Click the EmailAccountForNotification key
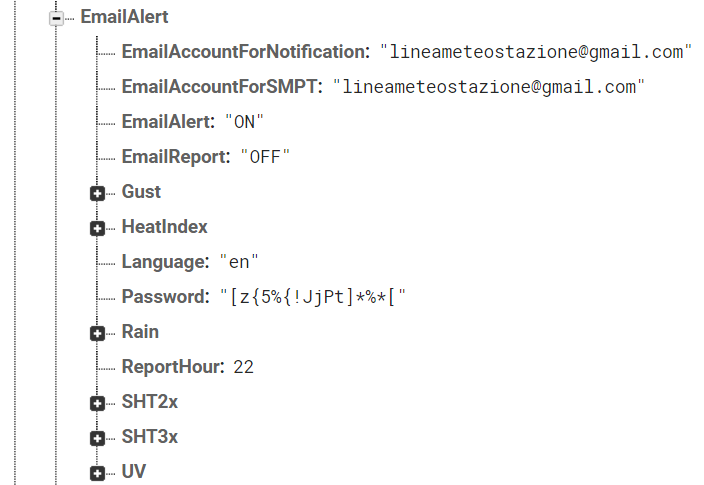 246,52
